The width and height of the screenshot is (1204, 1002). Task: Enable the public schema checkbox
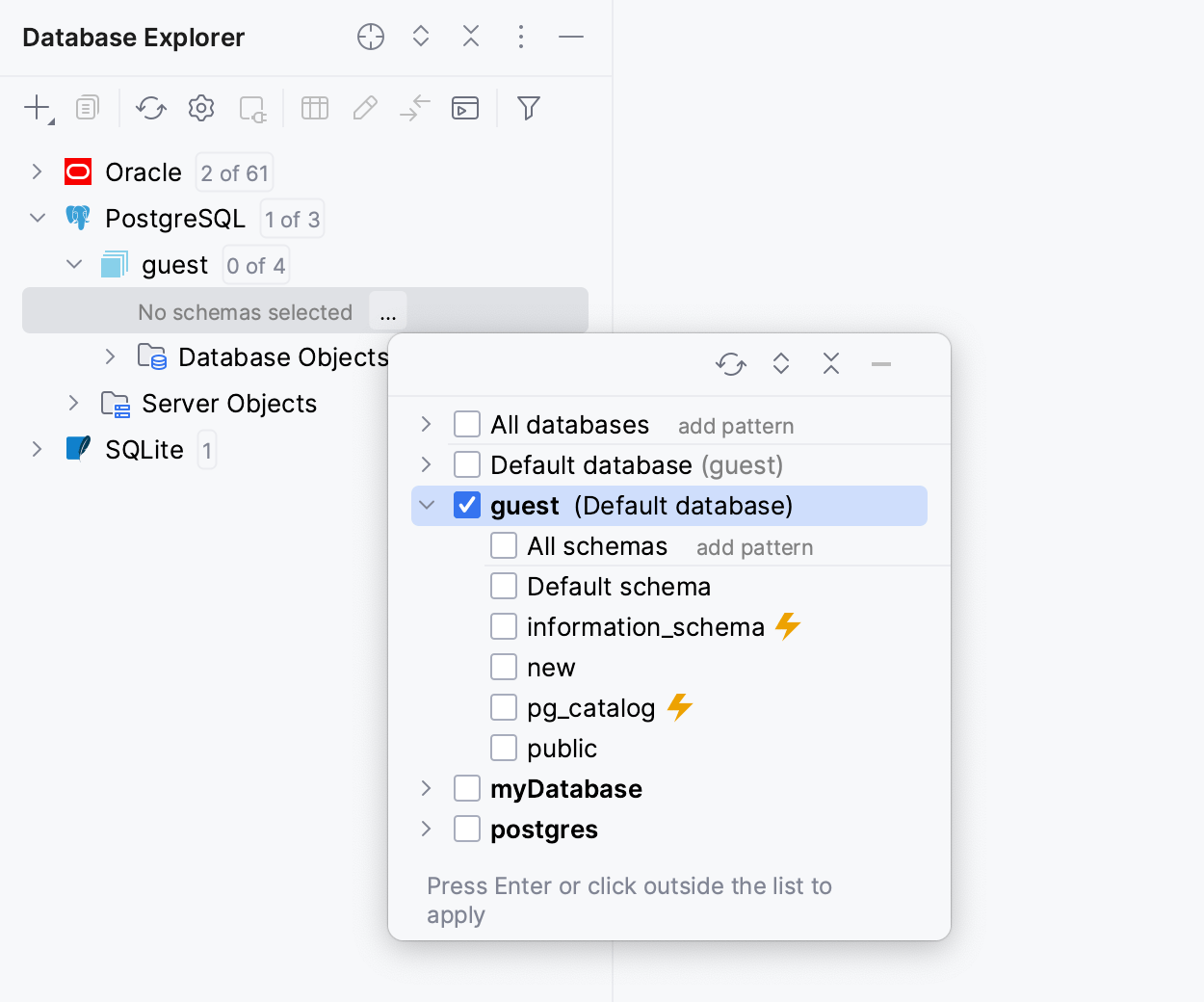pyautogui.click(x=504, y=748)
